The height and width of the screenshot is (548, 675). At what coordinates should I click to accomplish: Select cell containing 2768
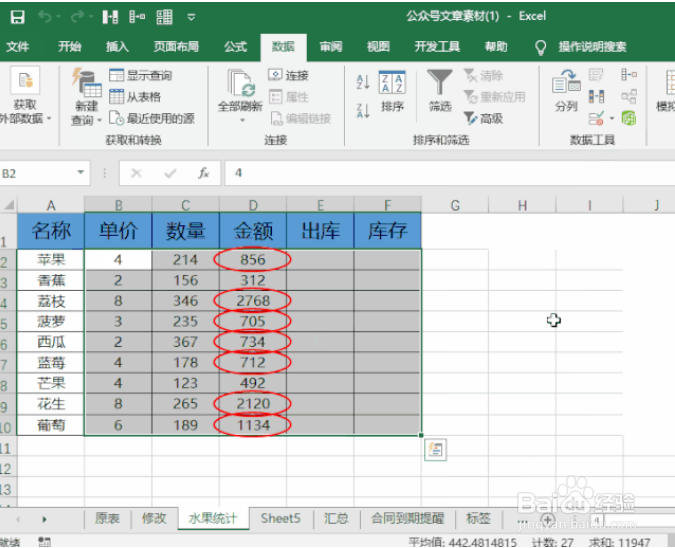tap(253, 300)
